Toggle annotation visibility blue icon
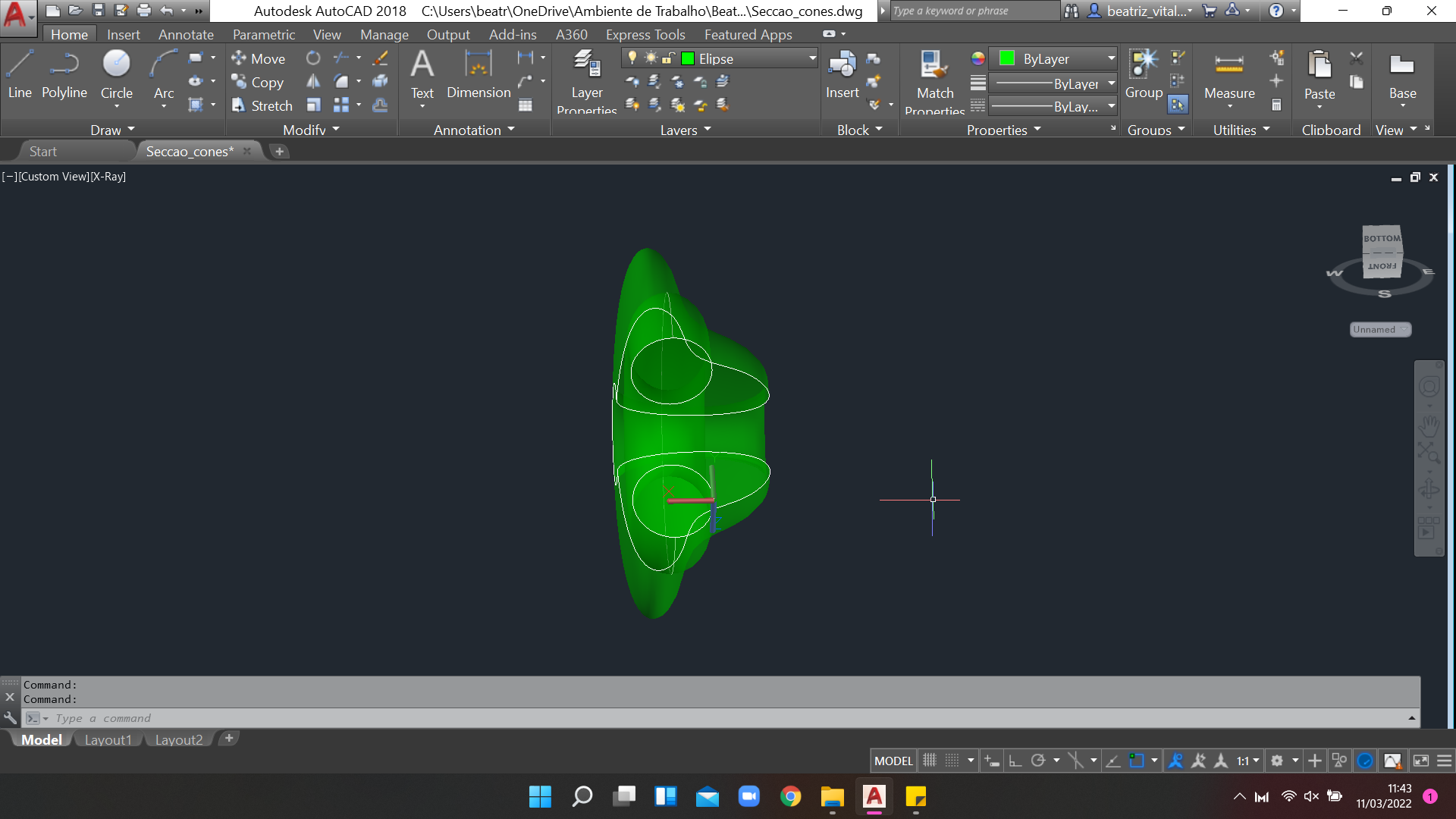The height and width of the screenshot is (819, 1456). (x=1175, y=761)
